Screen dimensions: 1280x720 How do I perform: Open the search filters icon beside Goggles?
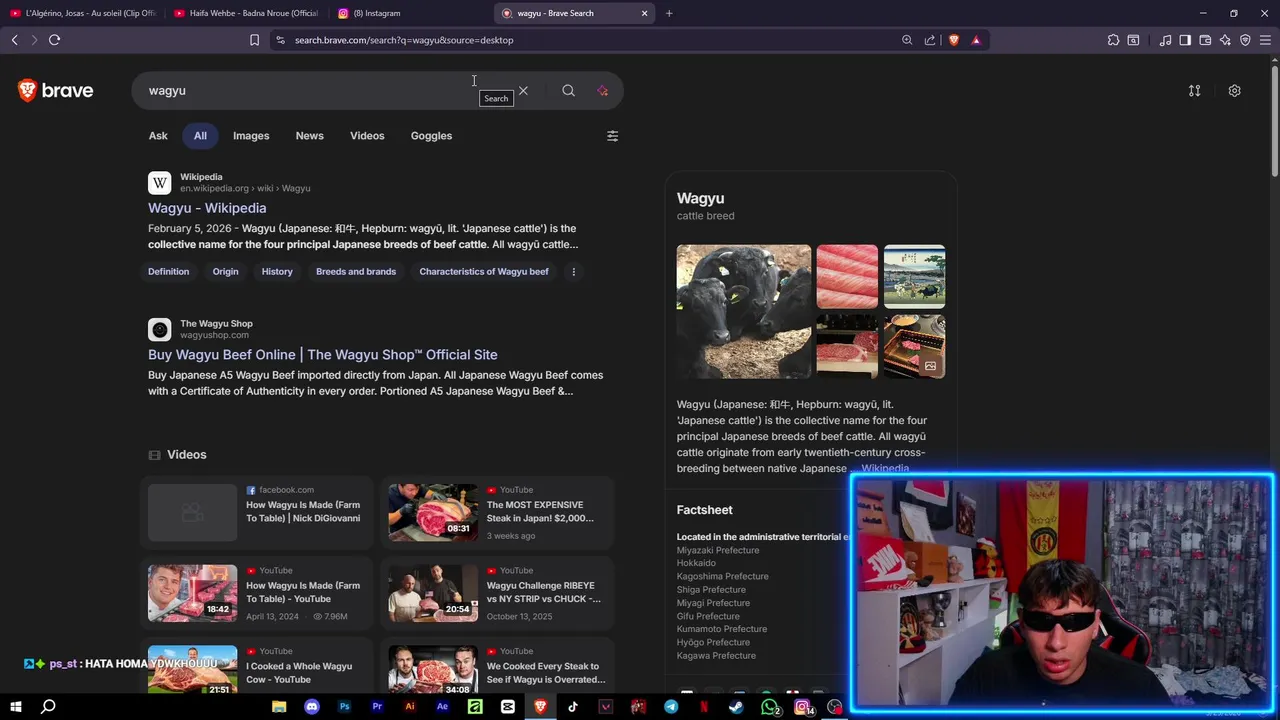(x=612, y=136)
